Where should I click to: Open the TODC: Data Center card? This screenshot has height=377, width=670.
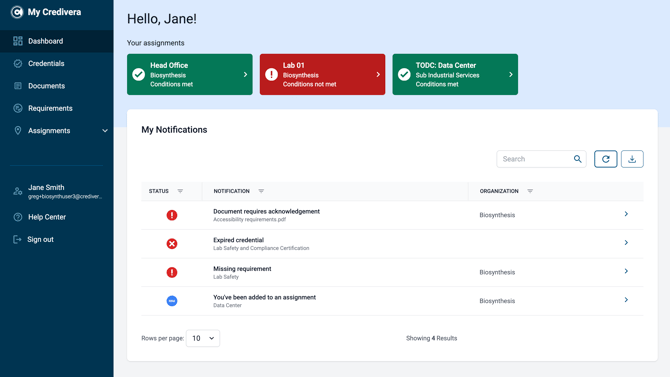pos(455,74)
